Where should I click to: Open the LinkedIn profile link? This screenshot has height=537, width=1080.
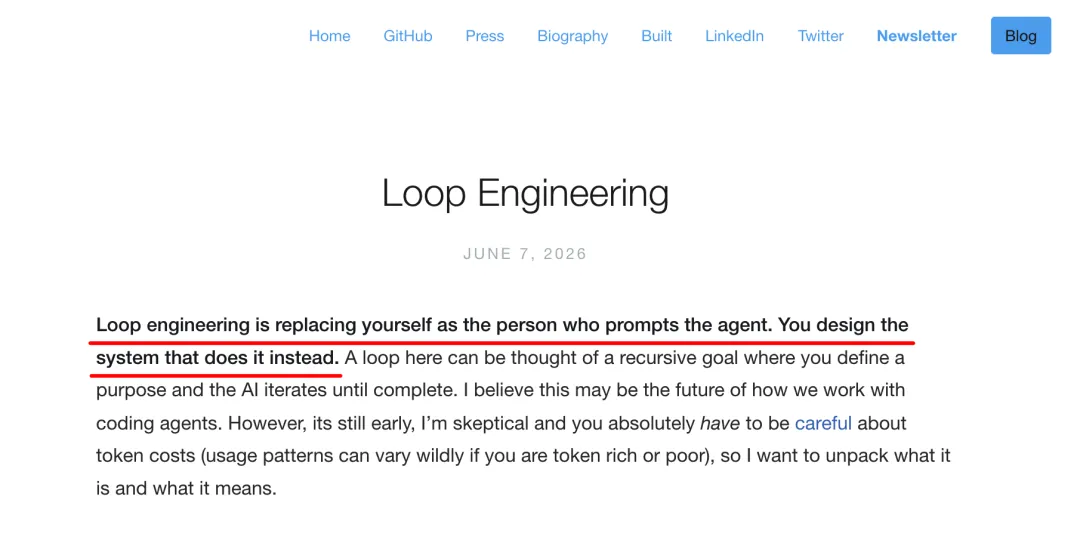734,36
